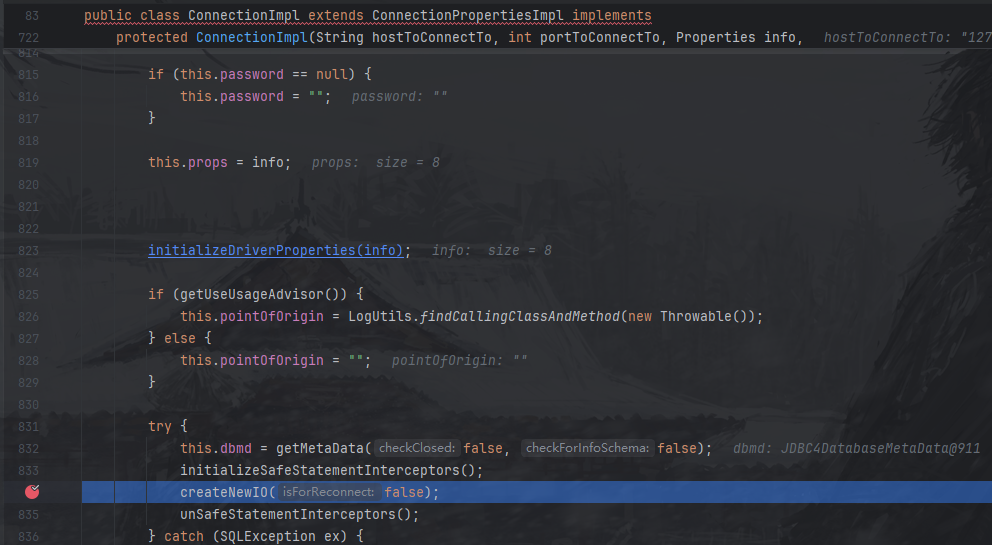
Task: Click line number 832 in the gutter
Action: click(x=28, y=448)
